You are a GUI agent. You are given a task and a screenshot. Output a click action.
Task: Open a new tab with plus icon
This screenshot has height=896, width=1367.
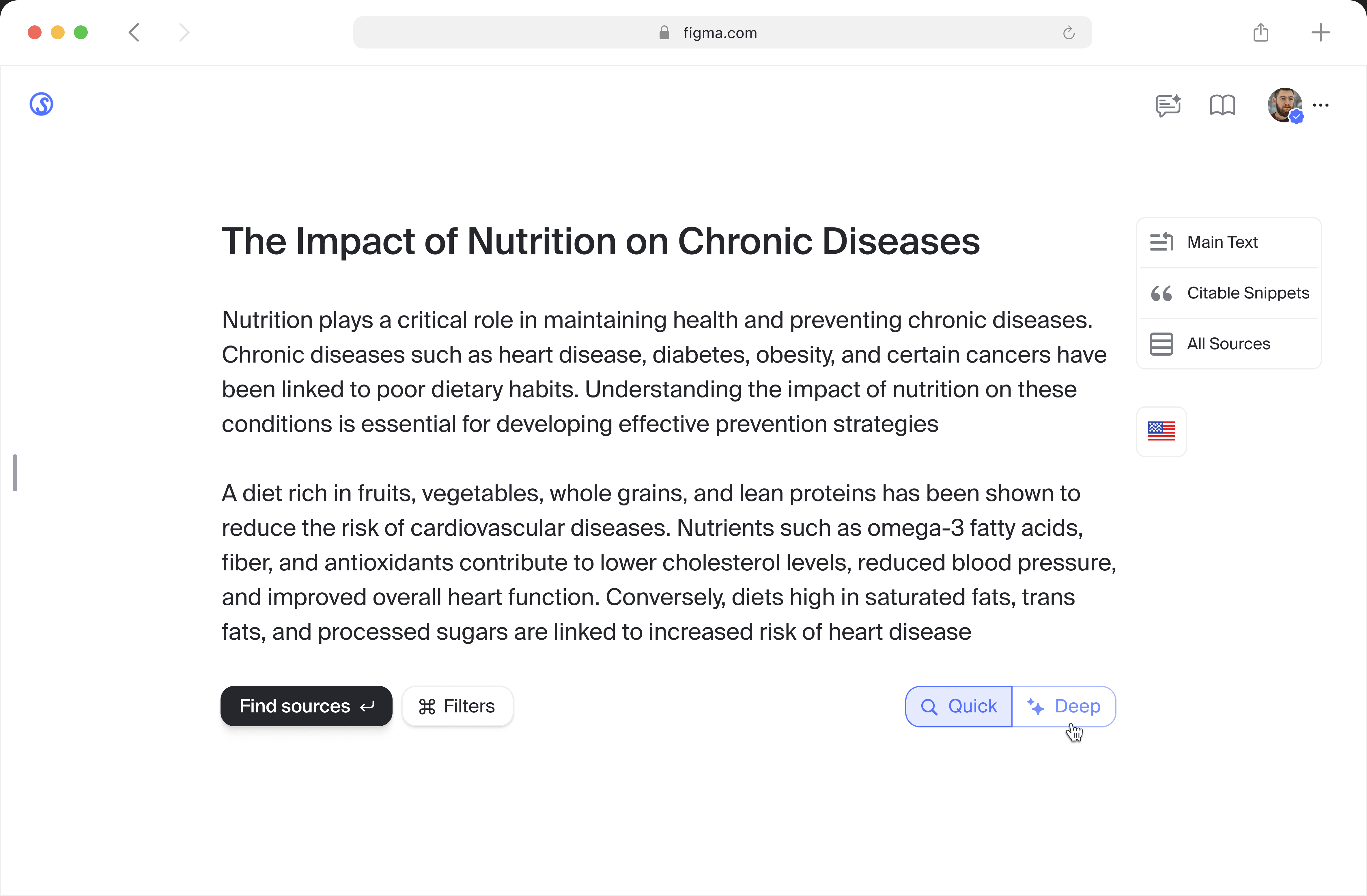[x=1321, y=33]
